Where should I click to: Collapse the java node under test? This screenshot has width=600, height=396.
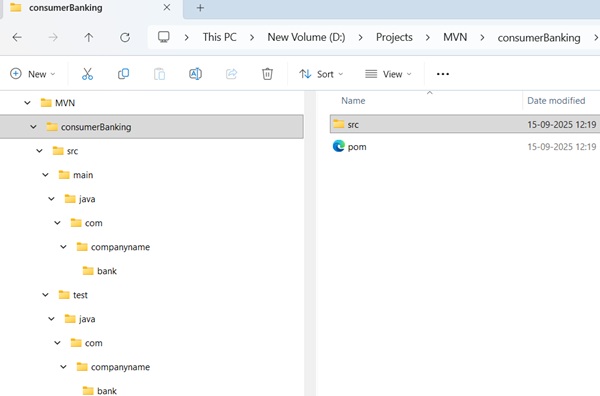point(51,319)
